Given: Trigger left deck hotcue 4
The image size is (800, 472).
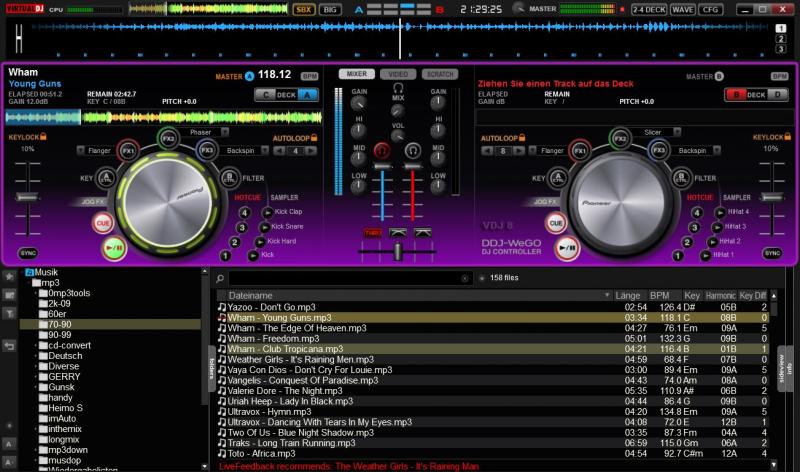Looking at the screenshot, I should pos(244,213).
